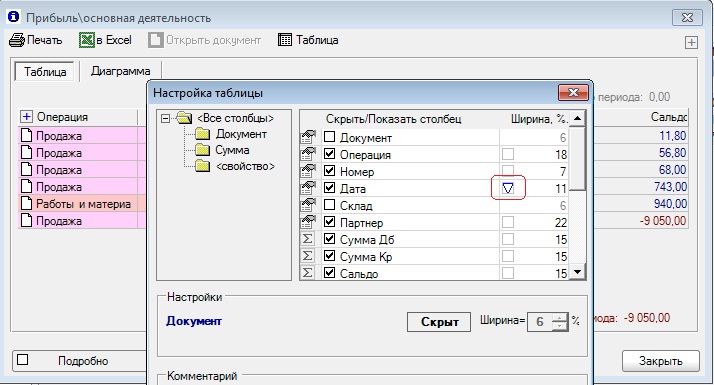The width and height of the screenshot is (714, 385).
Task: Open the Таблица settings toolbar icon
Action: click(x=285, y=40)
